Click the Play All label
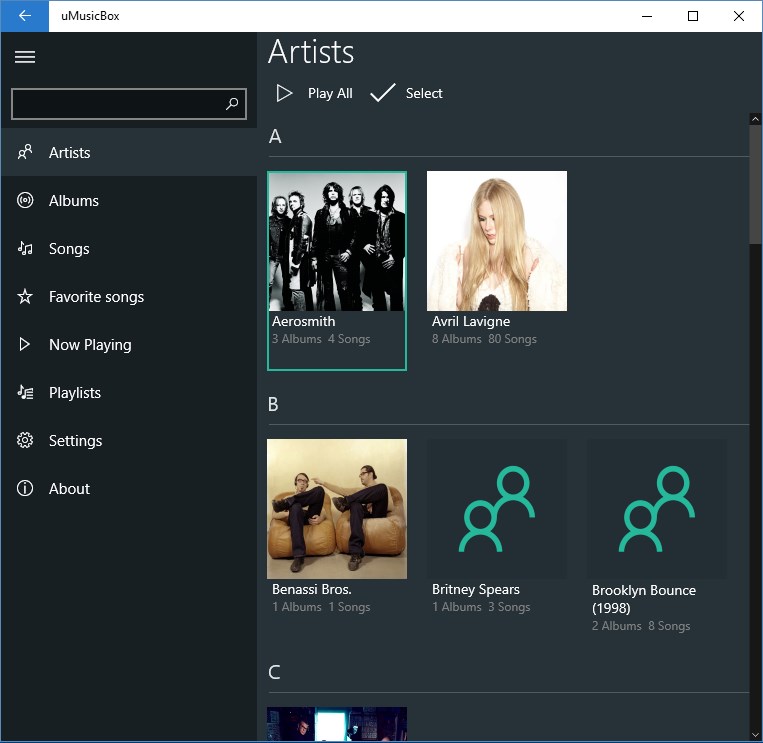 (330, 93)
